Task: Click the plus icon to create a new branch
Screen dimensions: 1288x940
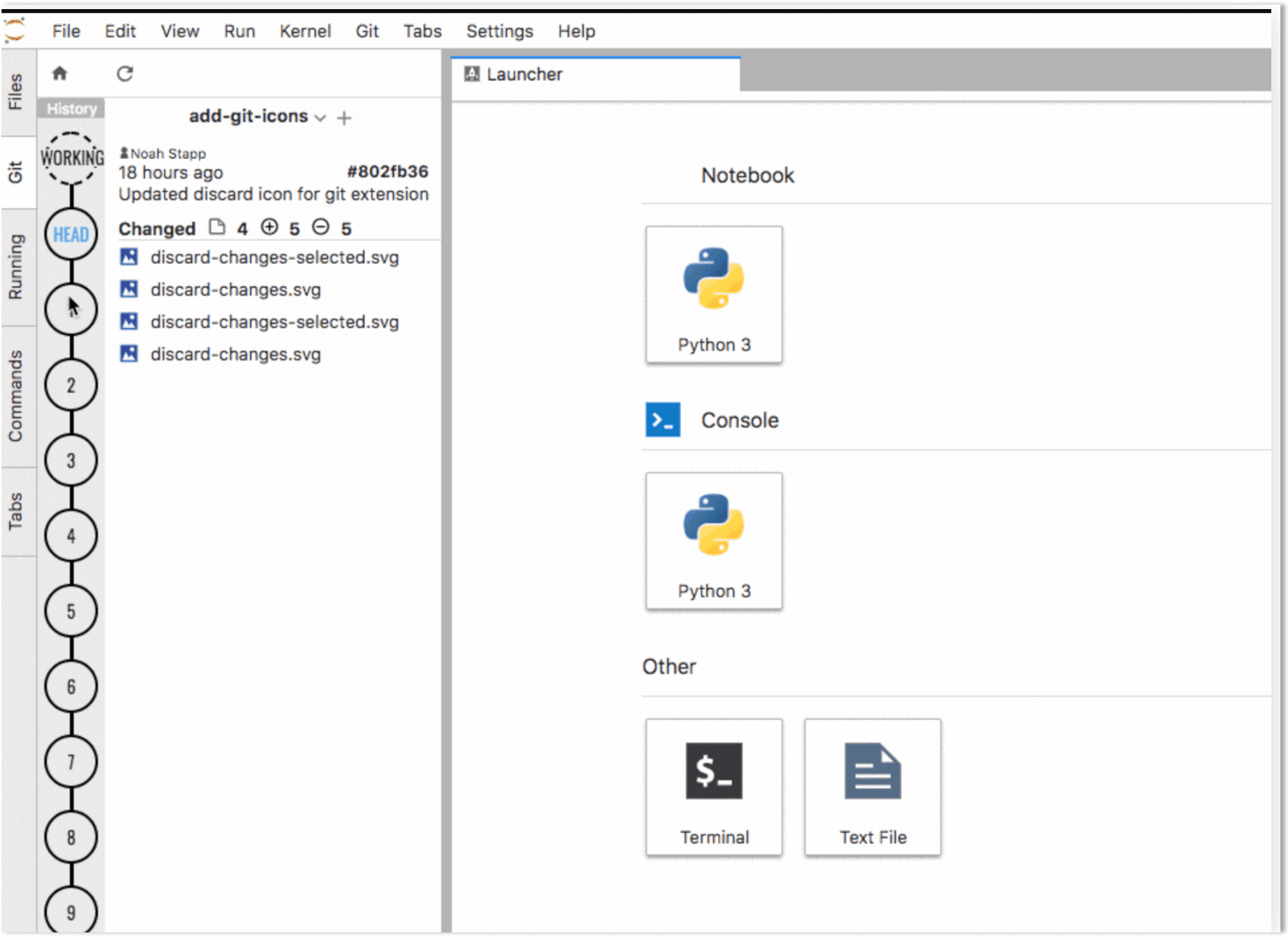Action: pos(344,118)
